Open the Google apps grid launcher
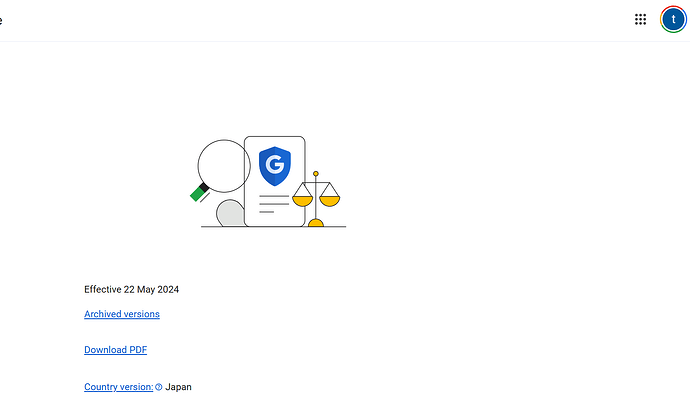The image size is (690, 402). (640, 19)
